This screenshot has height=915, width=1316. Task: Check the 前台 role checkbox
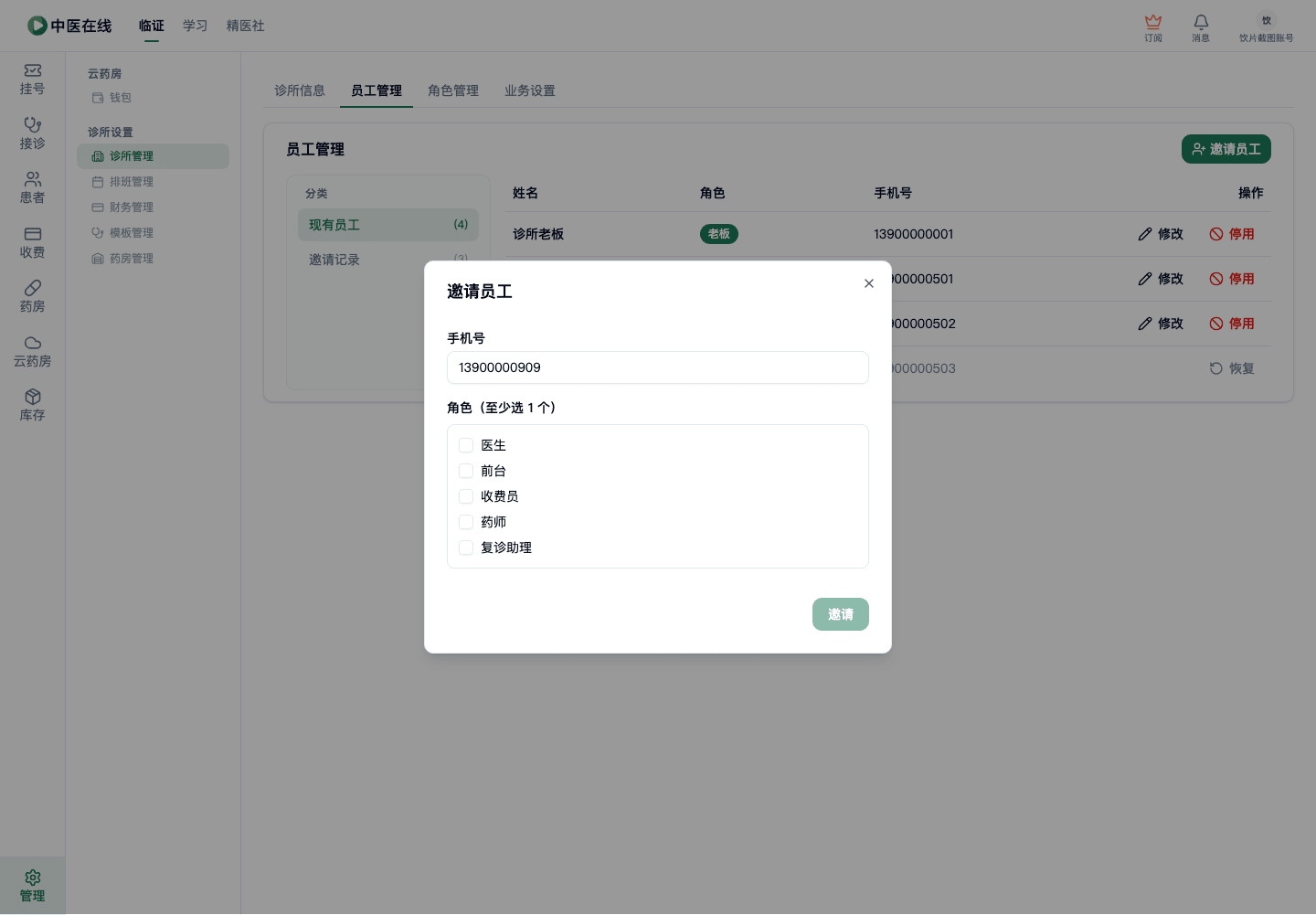[466, 471]
